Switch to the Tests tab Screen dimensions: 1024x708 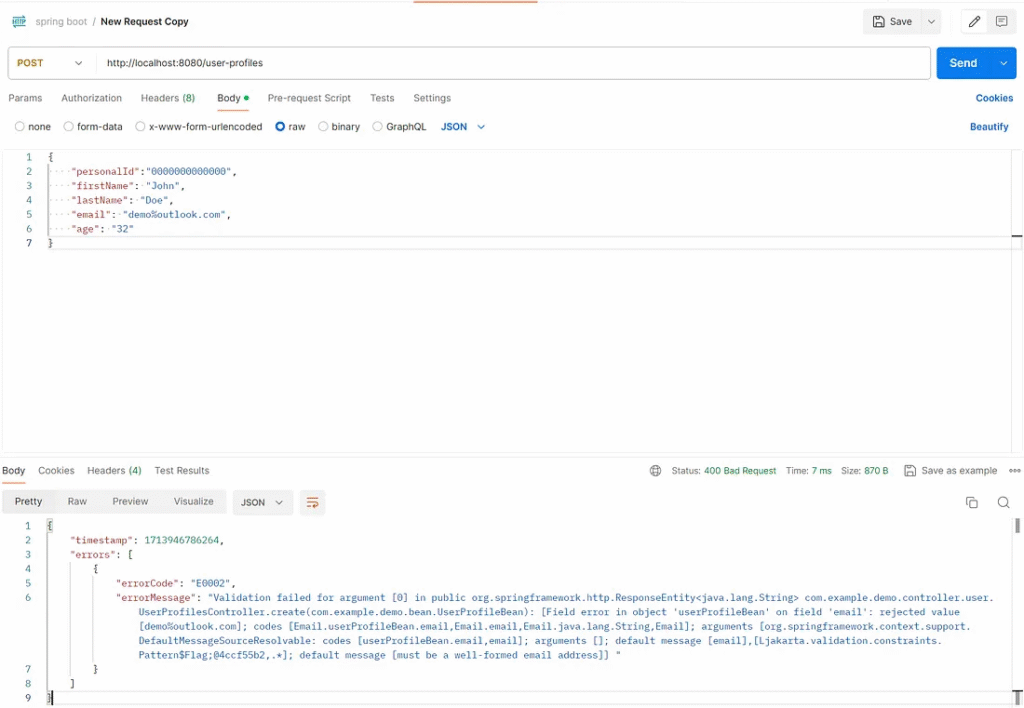coord(382,98)
